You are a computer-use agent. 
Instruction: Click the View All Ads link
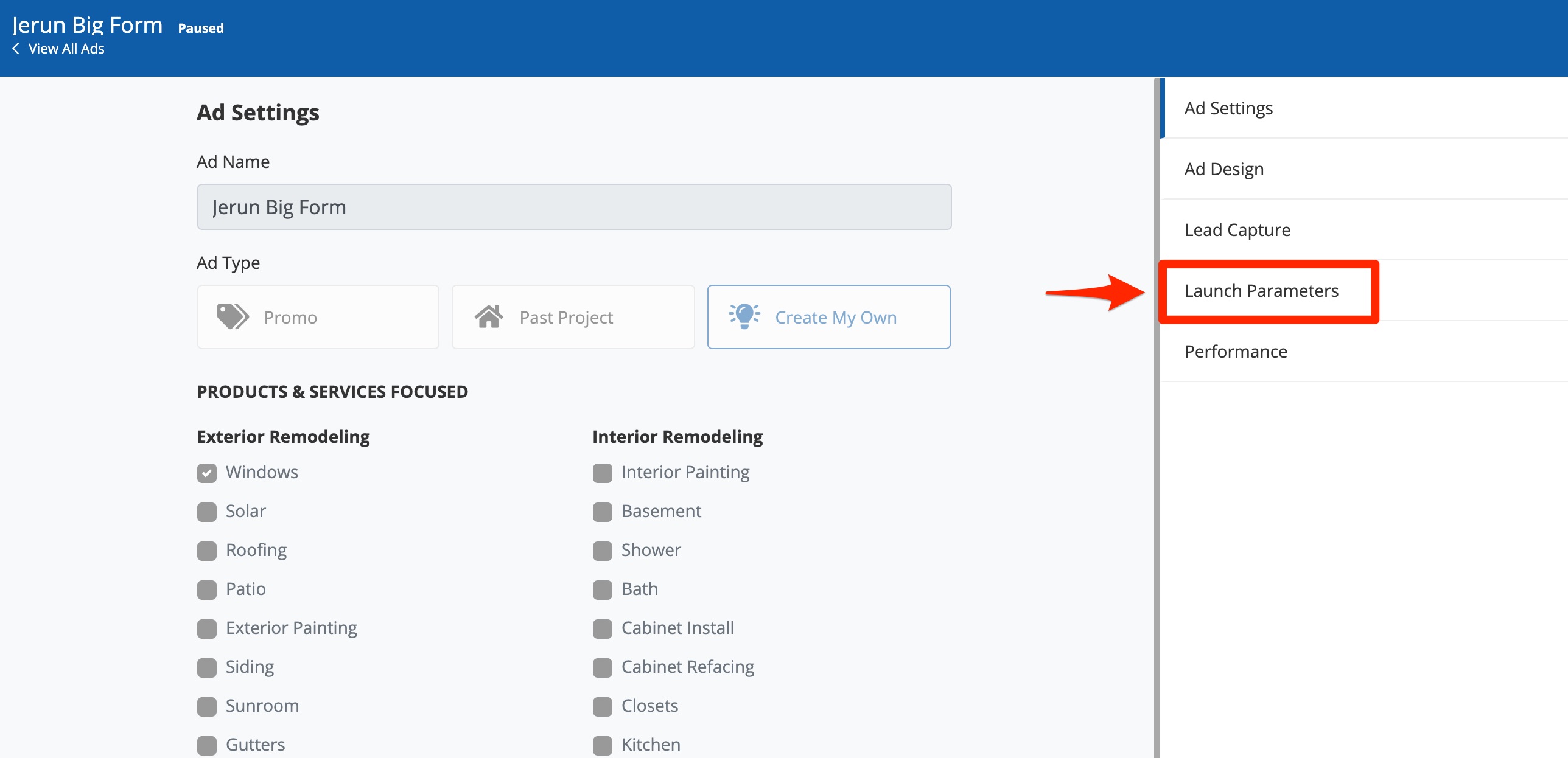pos(66,49)
